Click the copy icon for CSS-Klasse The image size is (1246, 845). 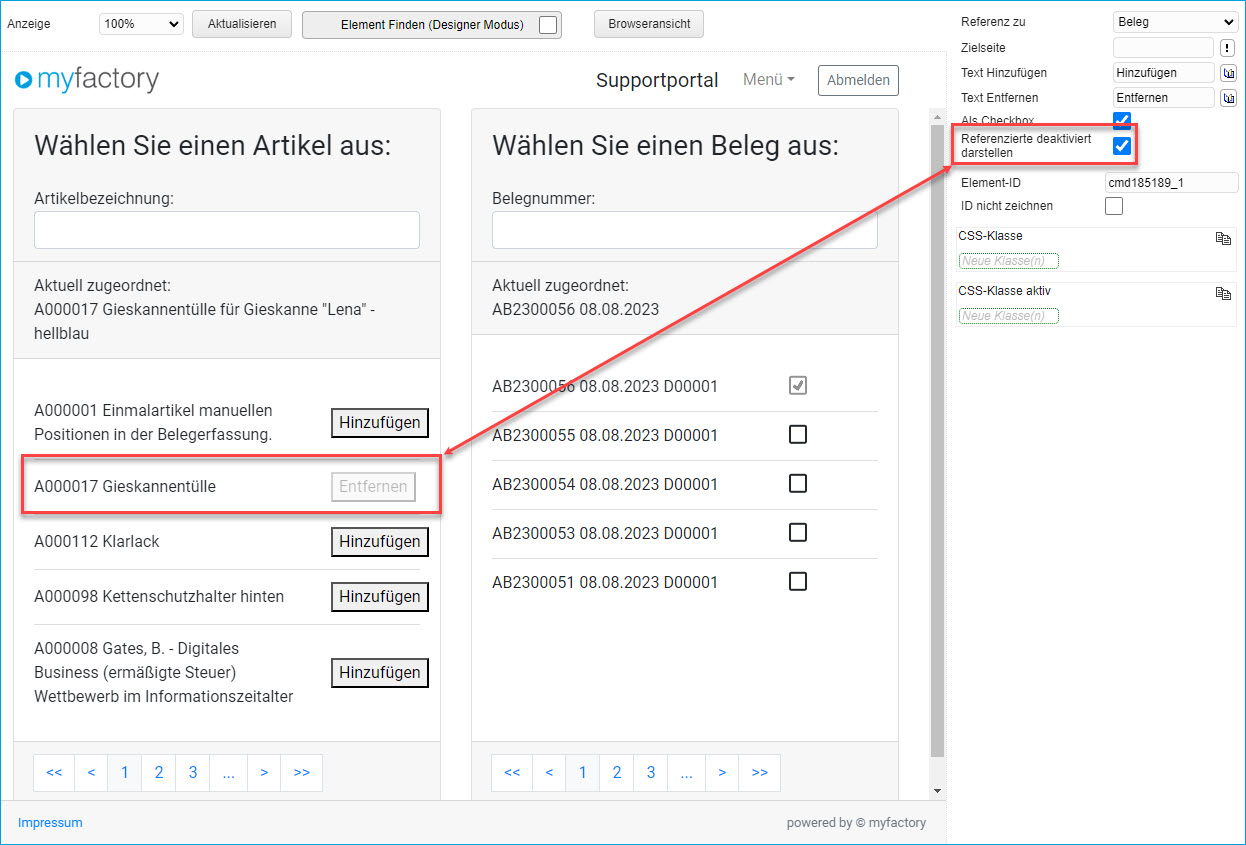[x=1222, y=238]
